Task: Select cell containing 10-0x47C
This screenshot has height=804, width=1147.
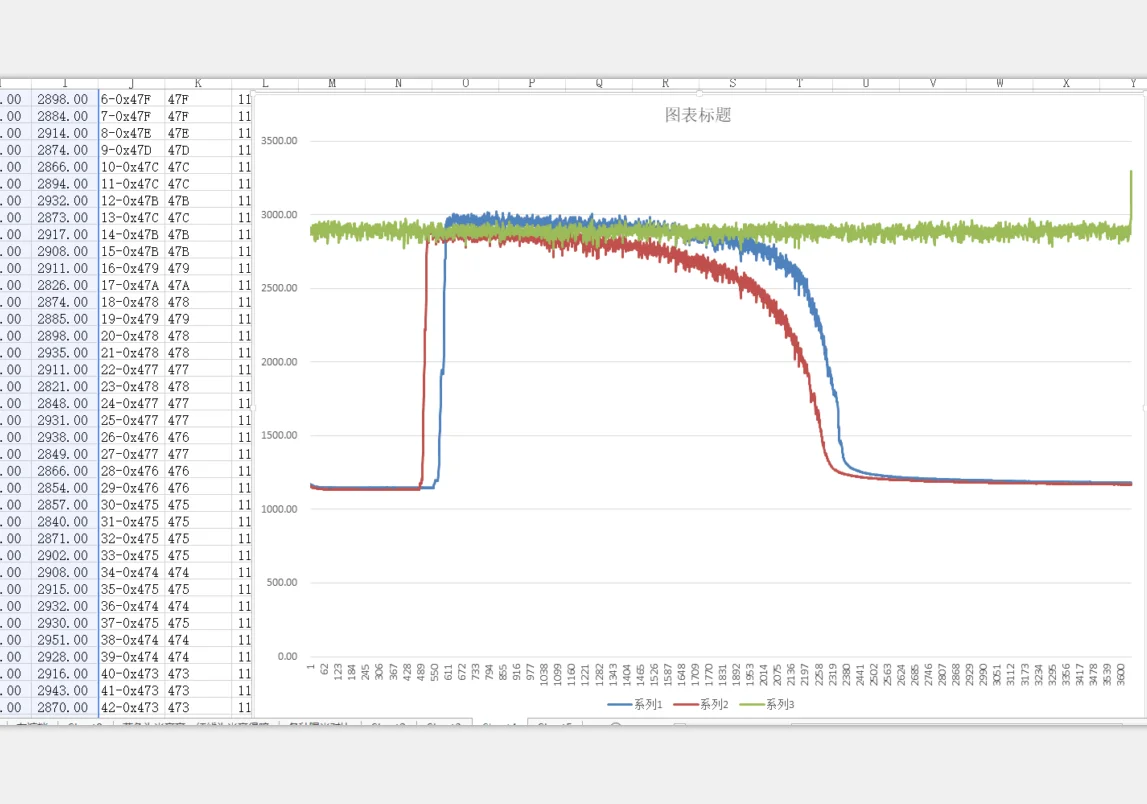Action: tap(132, 166)
